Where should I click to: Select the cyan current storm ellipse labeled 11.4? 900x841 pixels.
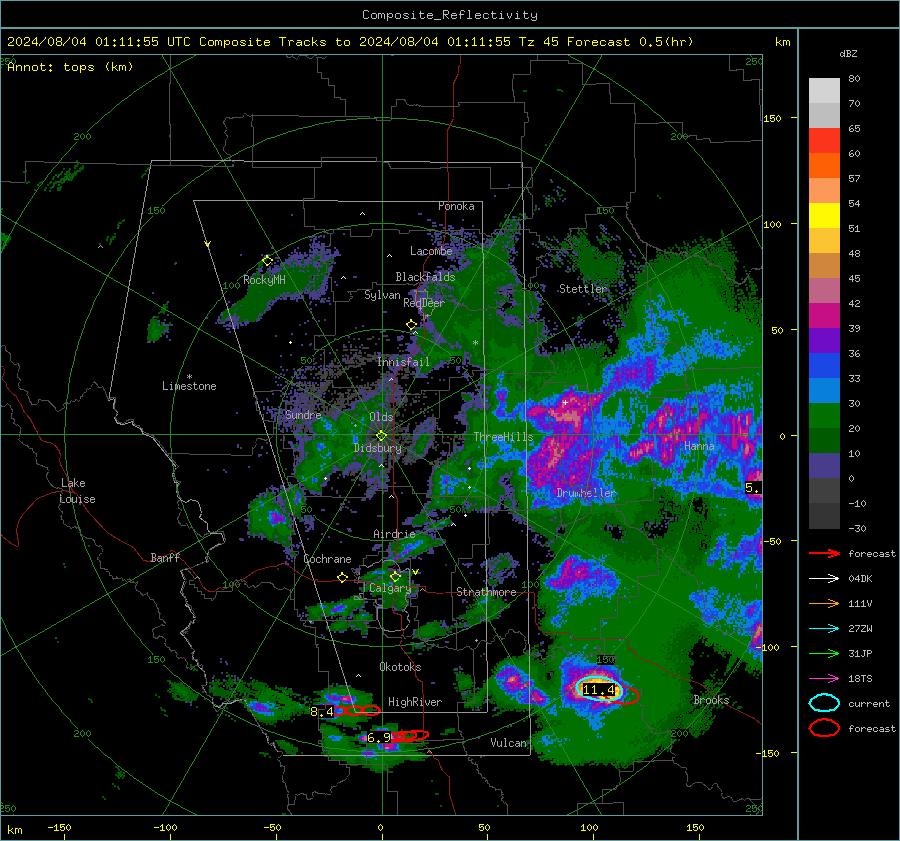(599, 689)
